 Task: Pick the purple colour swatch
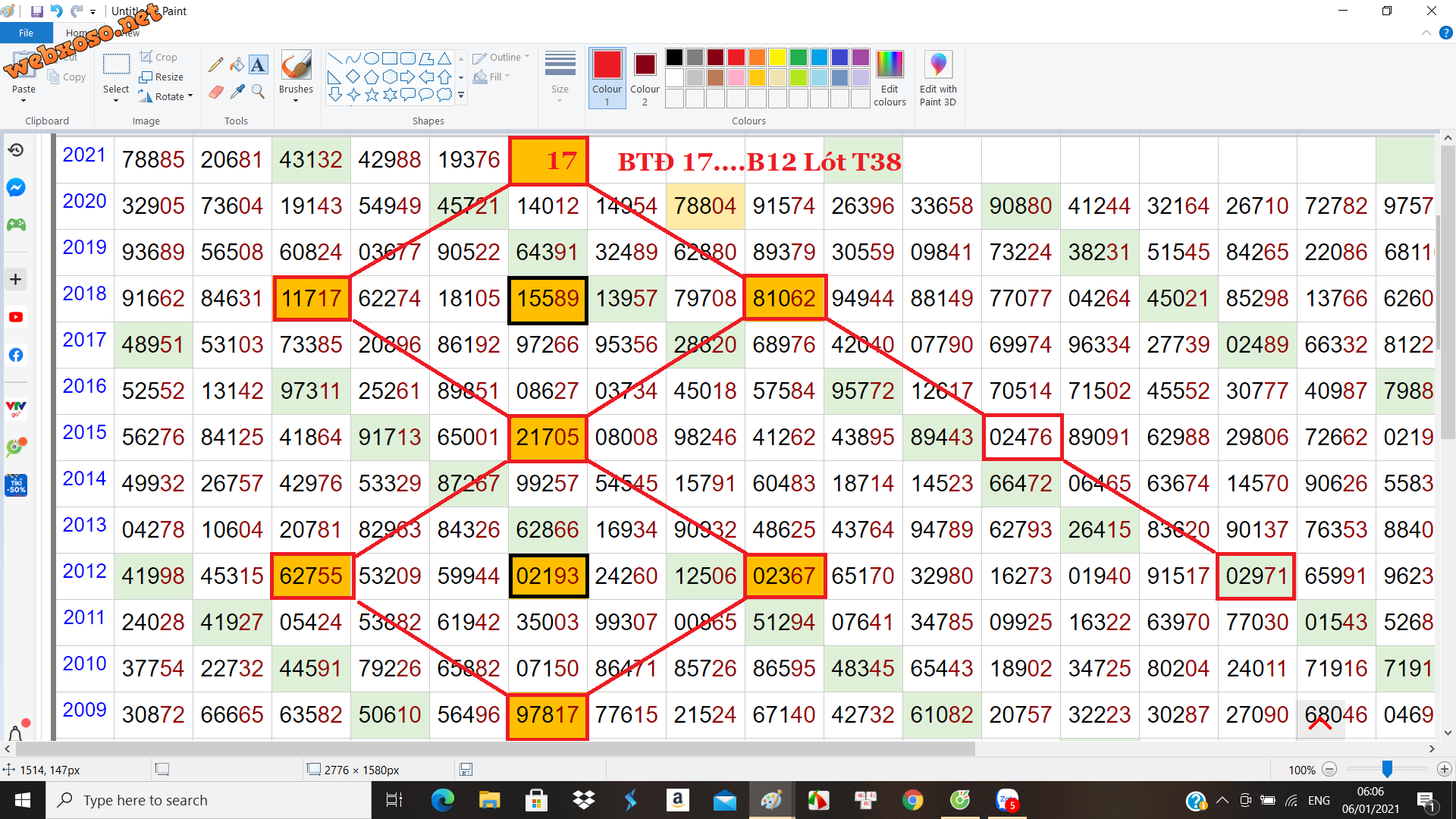pos(860,57)
